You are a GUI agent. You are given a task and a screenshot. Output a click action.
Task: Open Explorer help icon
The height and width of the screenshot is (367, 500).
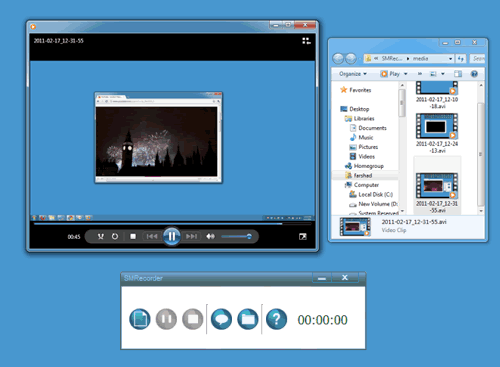click(x=474, y=74)
